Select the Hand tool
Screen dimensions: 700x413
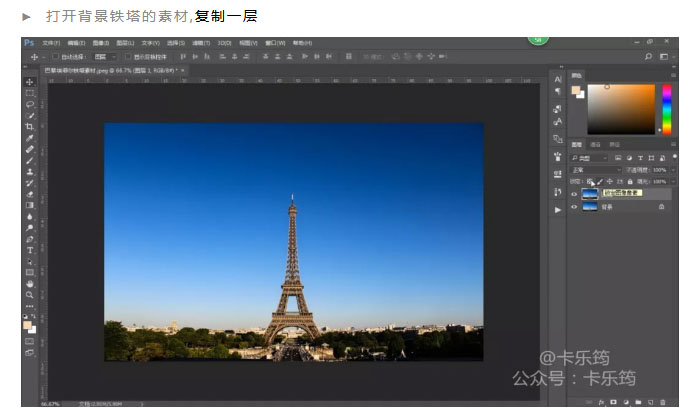[30, 284]
